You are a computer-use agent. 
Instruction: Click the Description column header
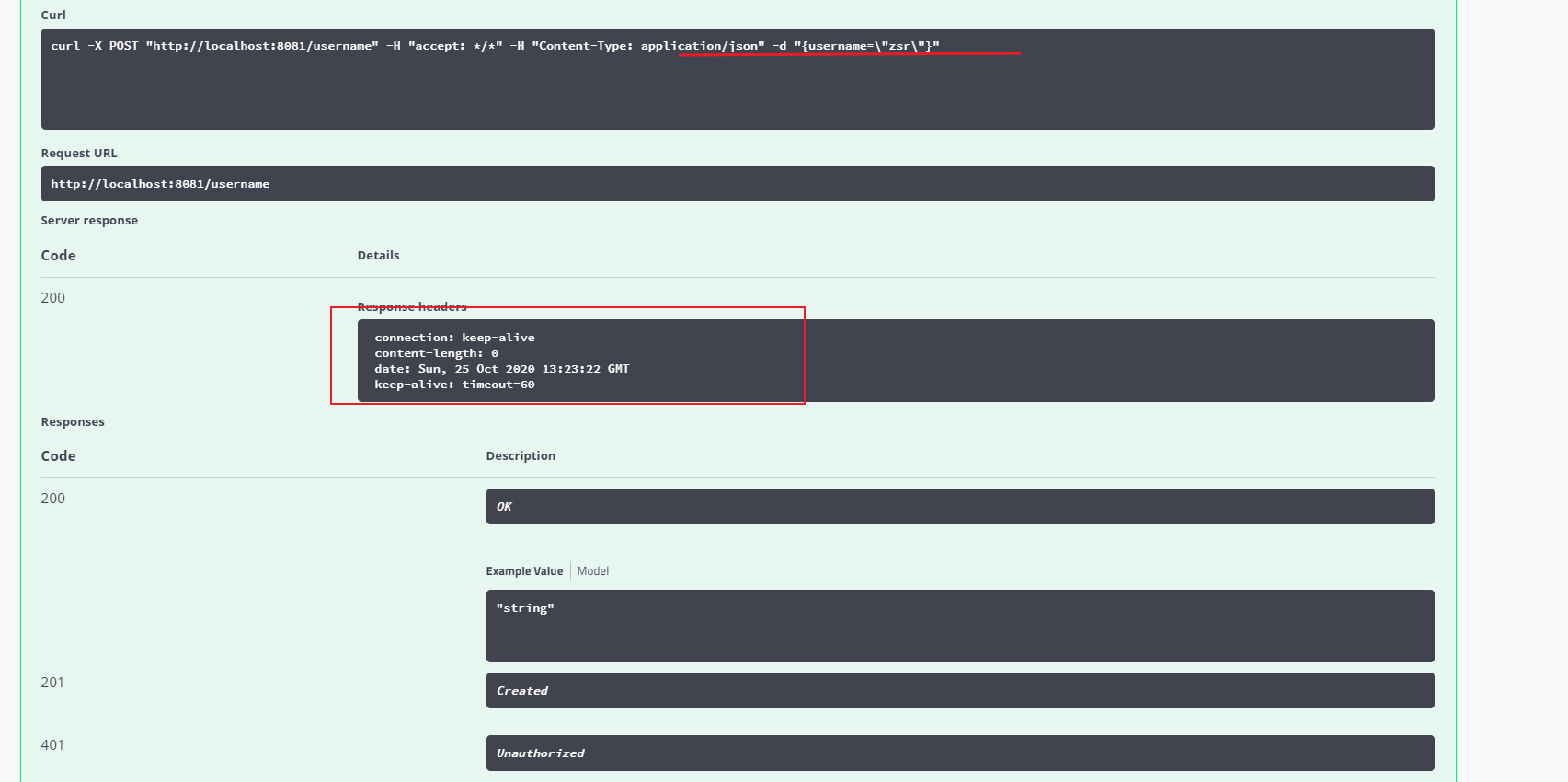521,455
